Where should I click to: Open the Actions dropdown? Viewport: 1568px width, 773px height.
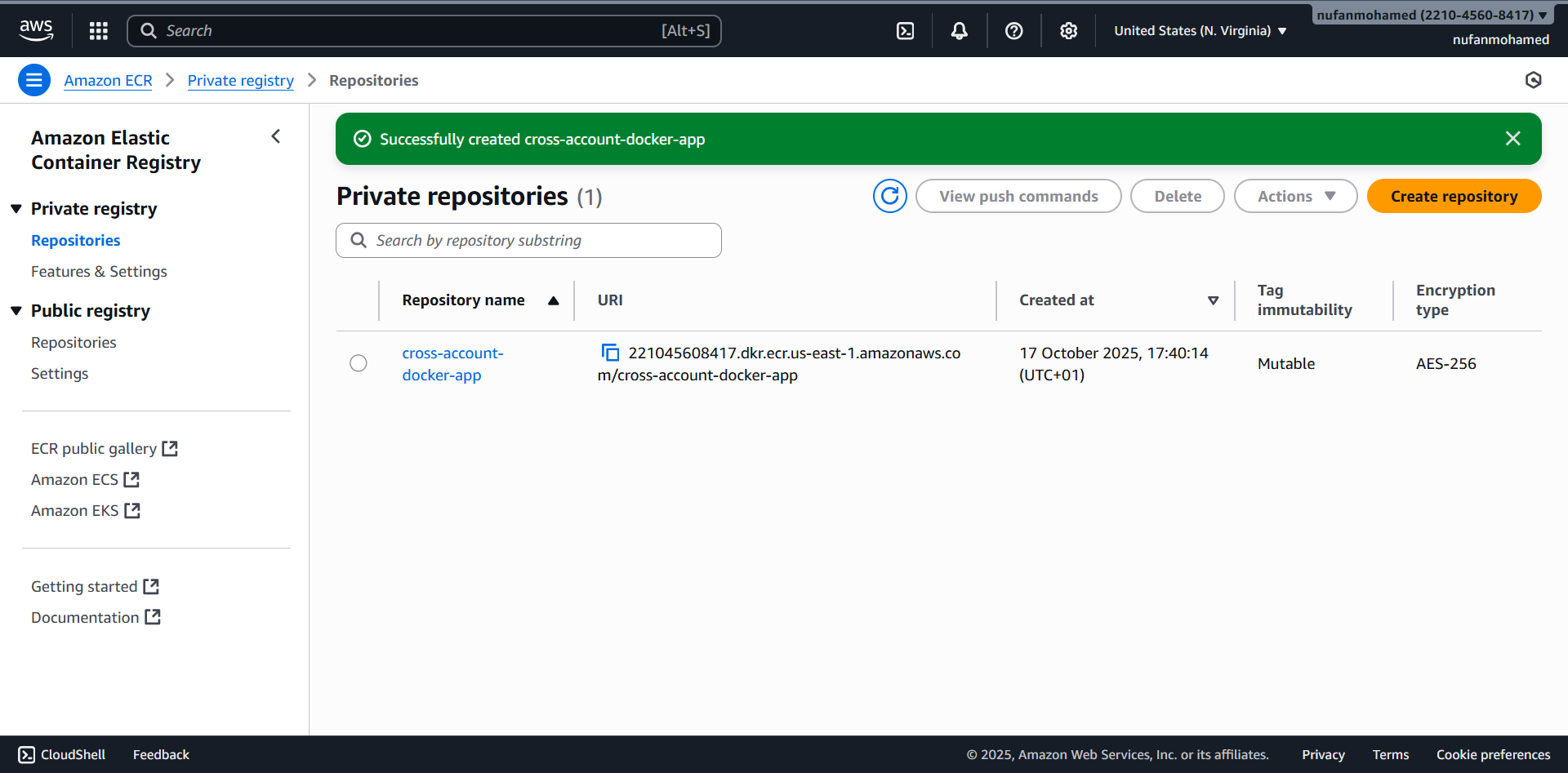click(x=1295, y=196)
